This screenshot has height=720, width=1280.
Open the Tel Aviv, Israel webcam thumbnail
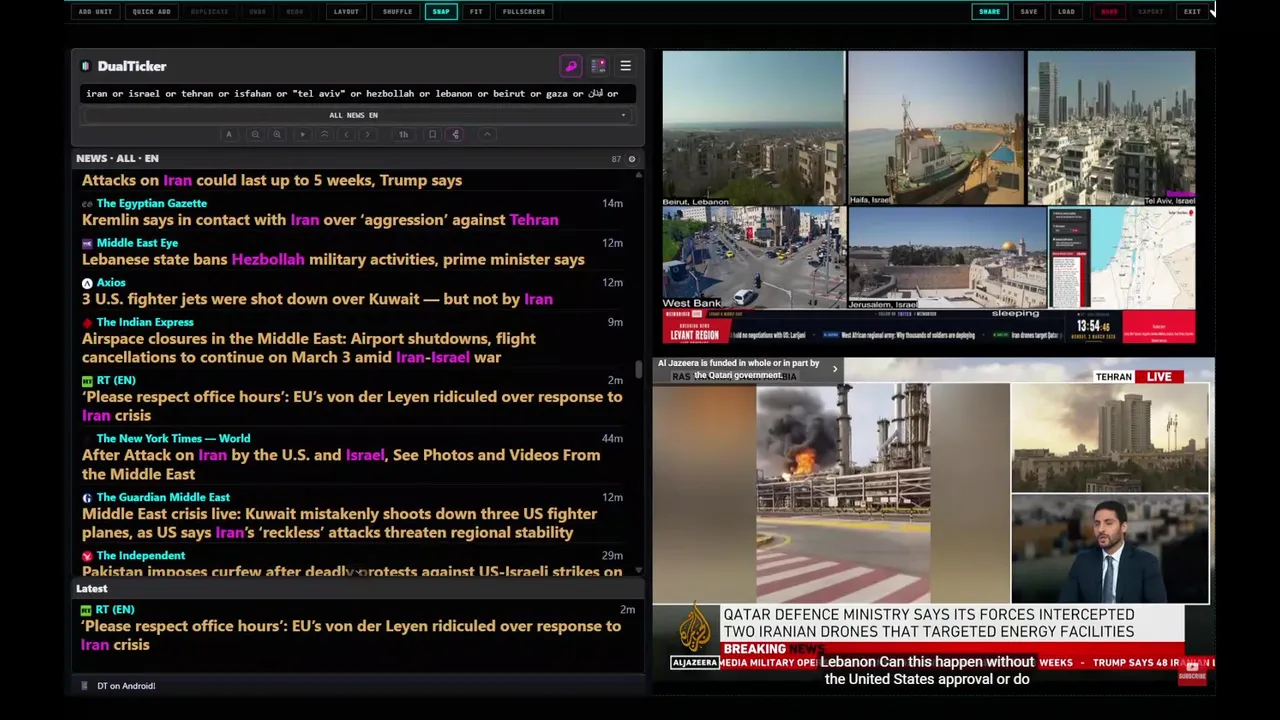[x=1111, y=129]
